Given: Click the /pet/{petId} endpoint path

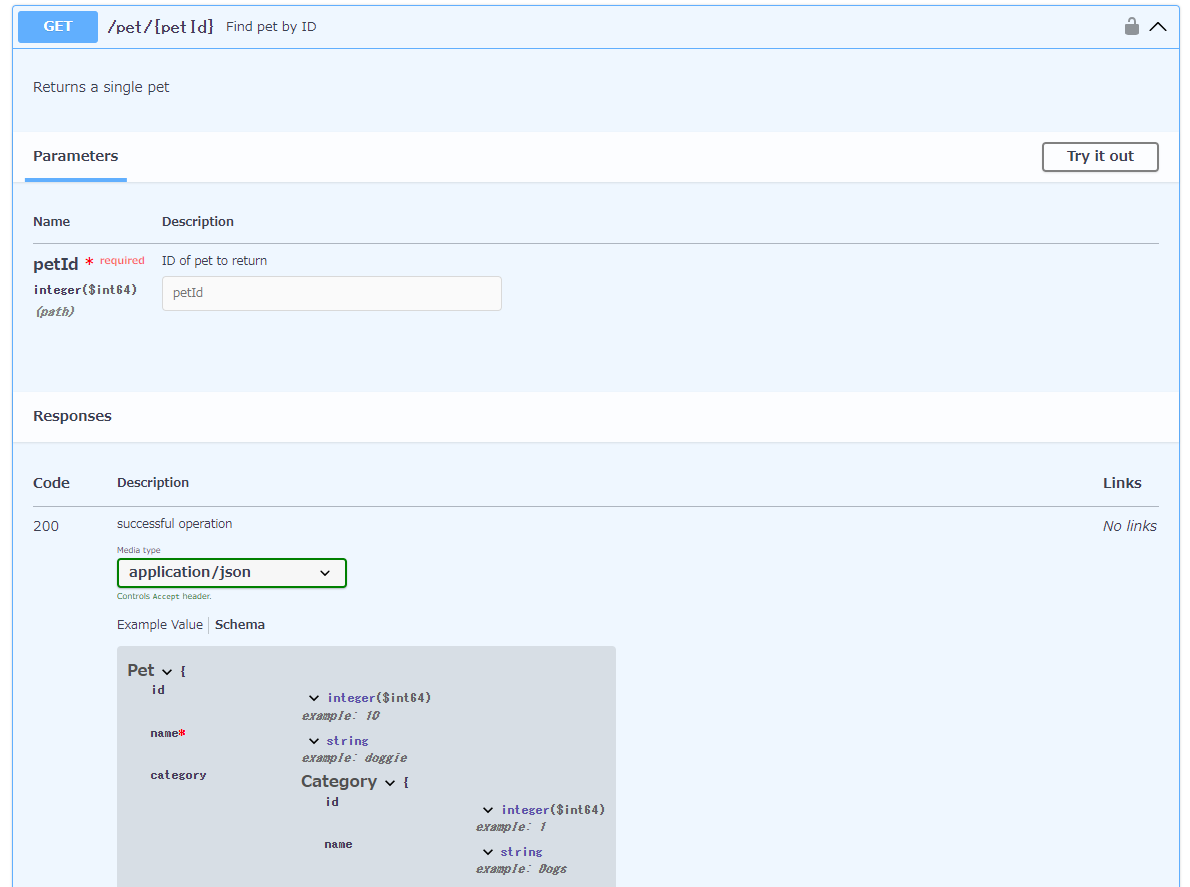Looking at the screenshot, I should pos(160,27).
